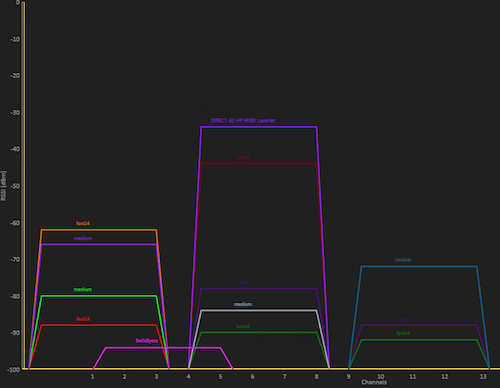Select channel 7 tick label
500x388 pixels.
click(x=284, y=377)
